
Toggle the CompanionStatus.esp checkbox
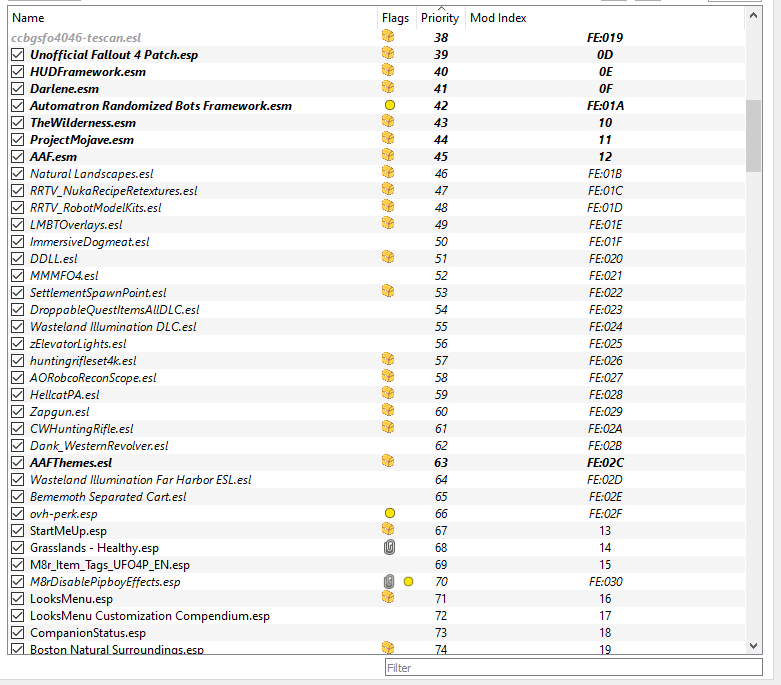click(17, 633)
